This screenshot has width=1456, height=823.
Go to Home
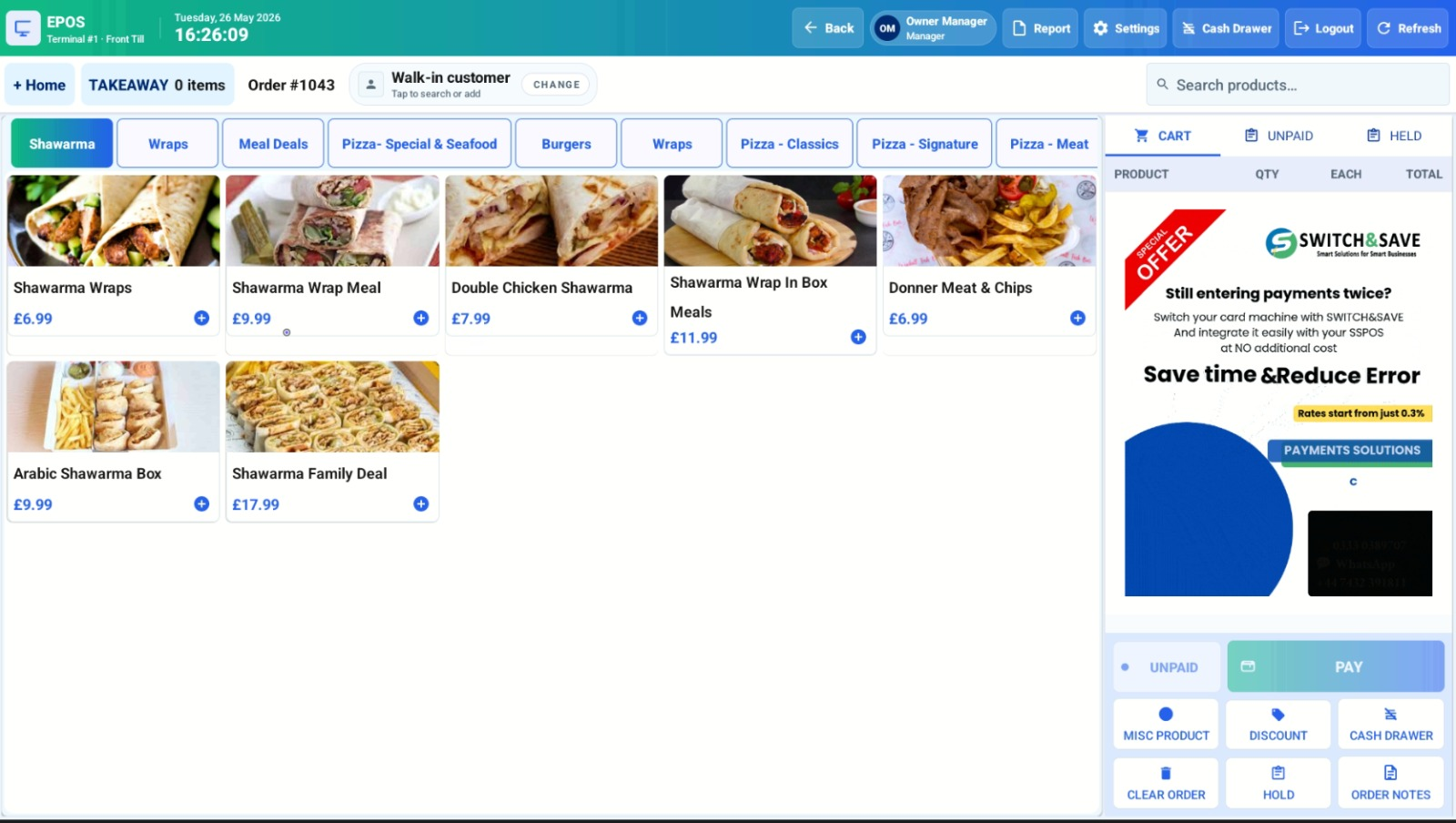[39, 85]
